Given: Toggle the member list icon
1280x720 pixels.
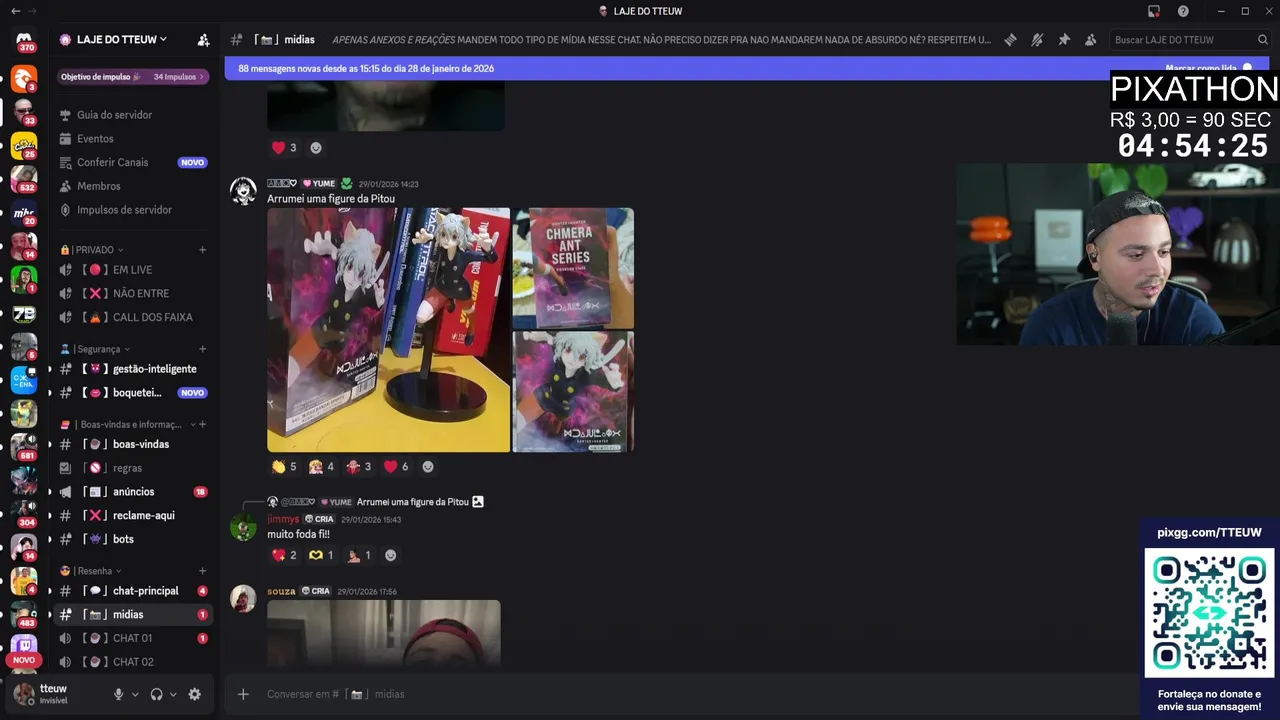Looking at the screenshot, I should [1091, 40].
